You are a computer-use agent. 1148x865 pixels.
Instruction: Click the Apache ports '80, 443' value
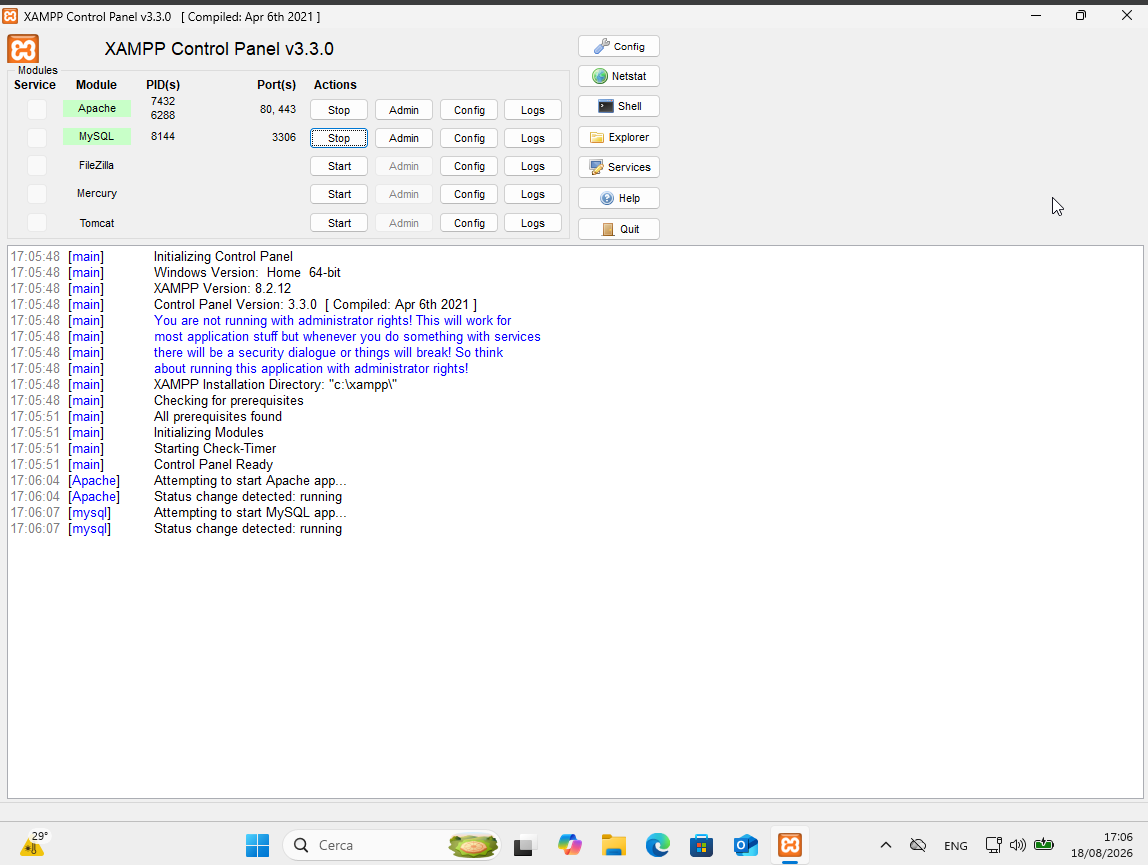tap(278, 109)
